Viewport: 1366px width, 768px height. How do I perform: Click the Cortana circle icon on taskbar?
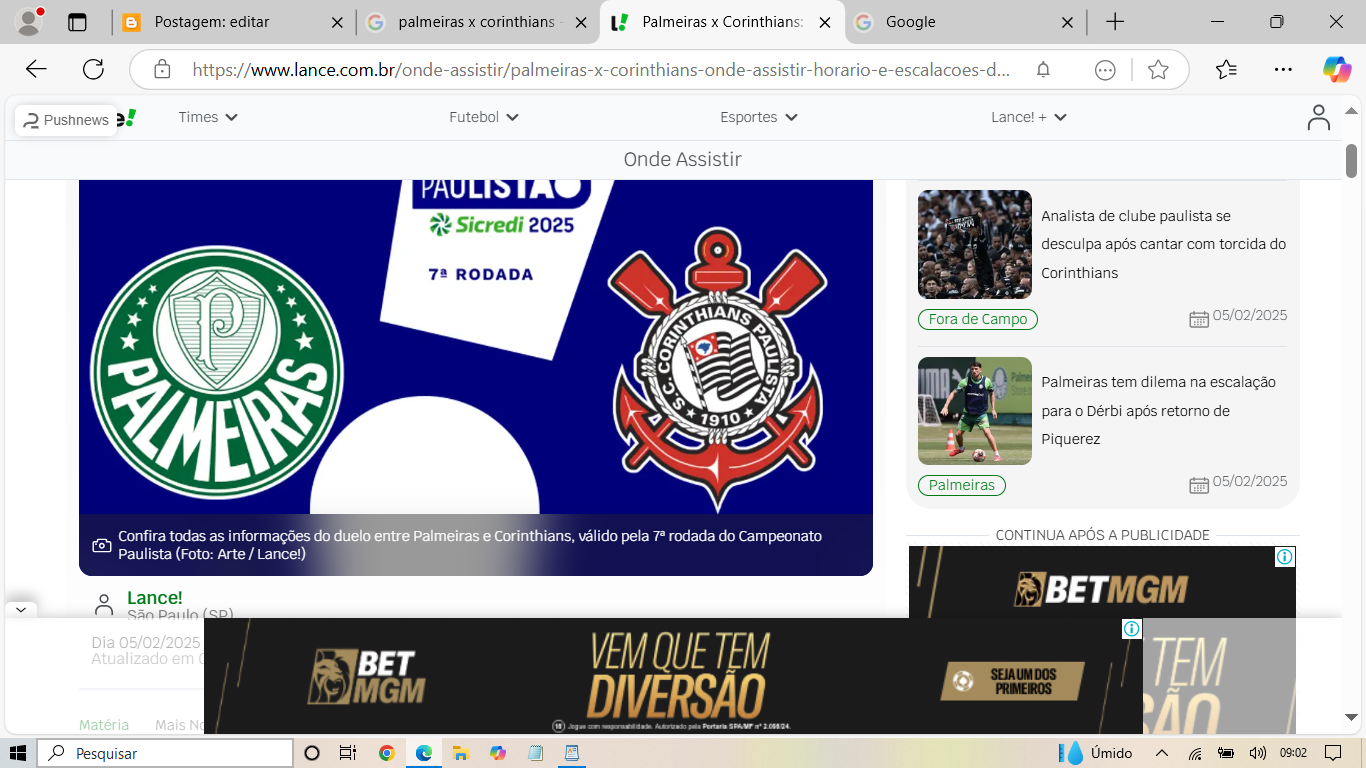311,753
